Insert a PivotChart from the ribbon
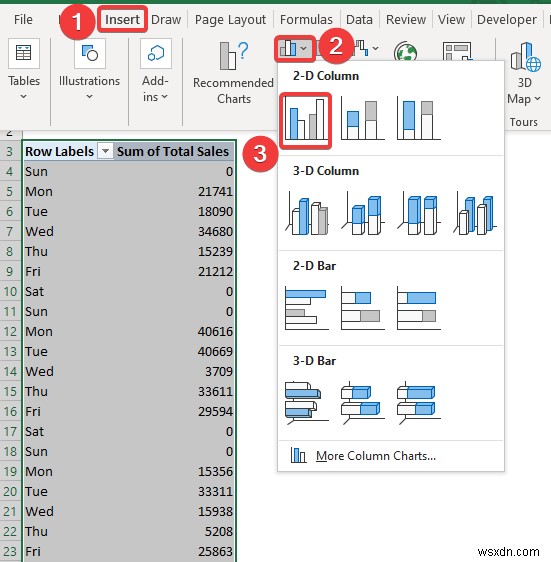This screenshot has height=562, width=551. pyautogui.click(x=457, y=52)
